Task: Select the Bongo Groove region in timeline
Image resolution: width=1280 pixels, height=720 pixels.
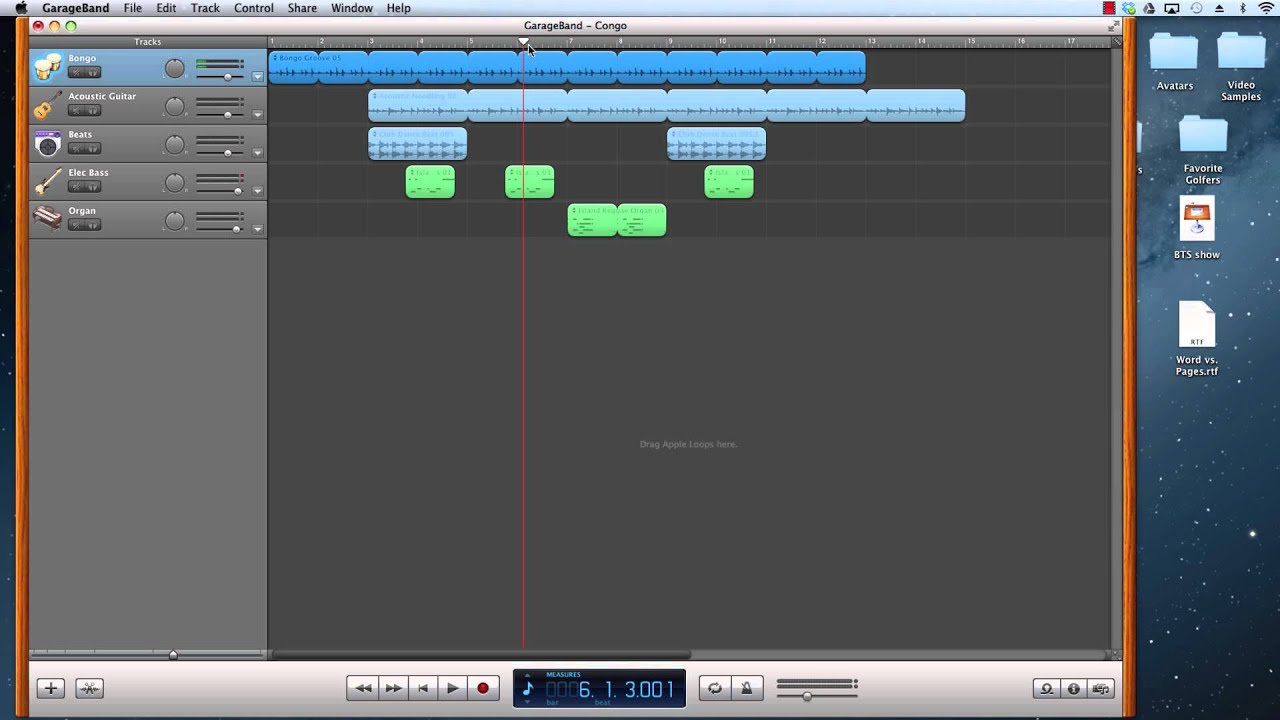Action: click(567, 67)
